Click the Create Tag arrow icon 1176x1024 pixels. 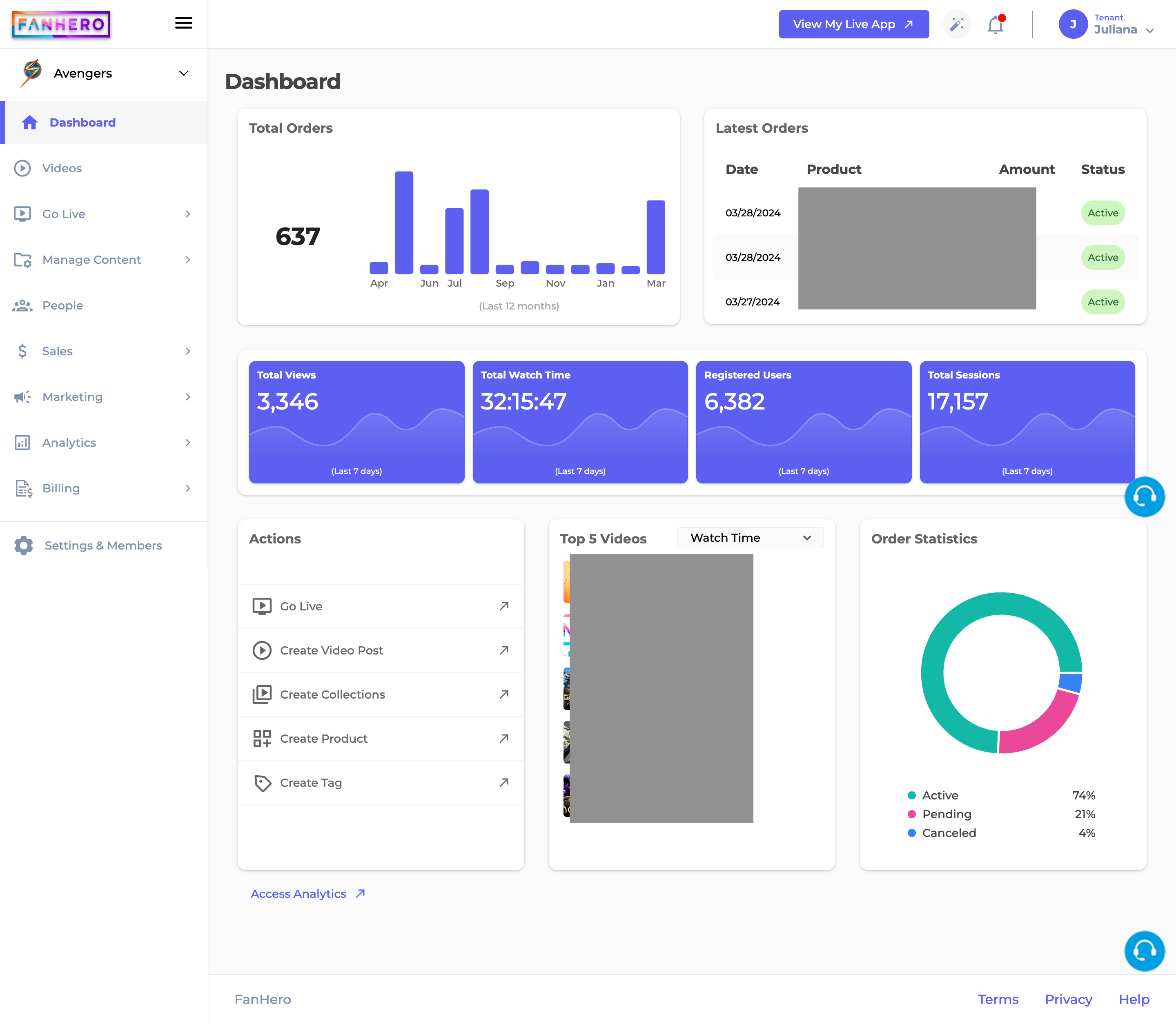click(503, 782)
